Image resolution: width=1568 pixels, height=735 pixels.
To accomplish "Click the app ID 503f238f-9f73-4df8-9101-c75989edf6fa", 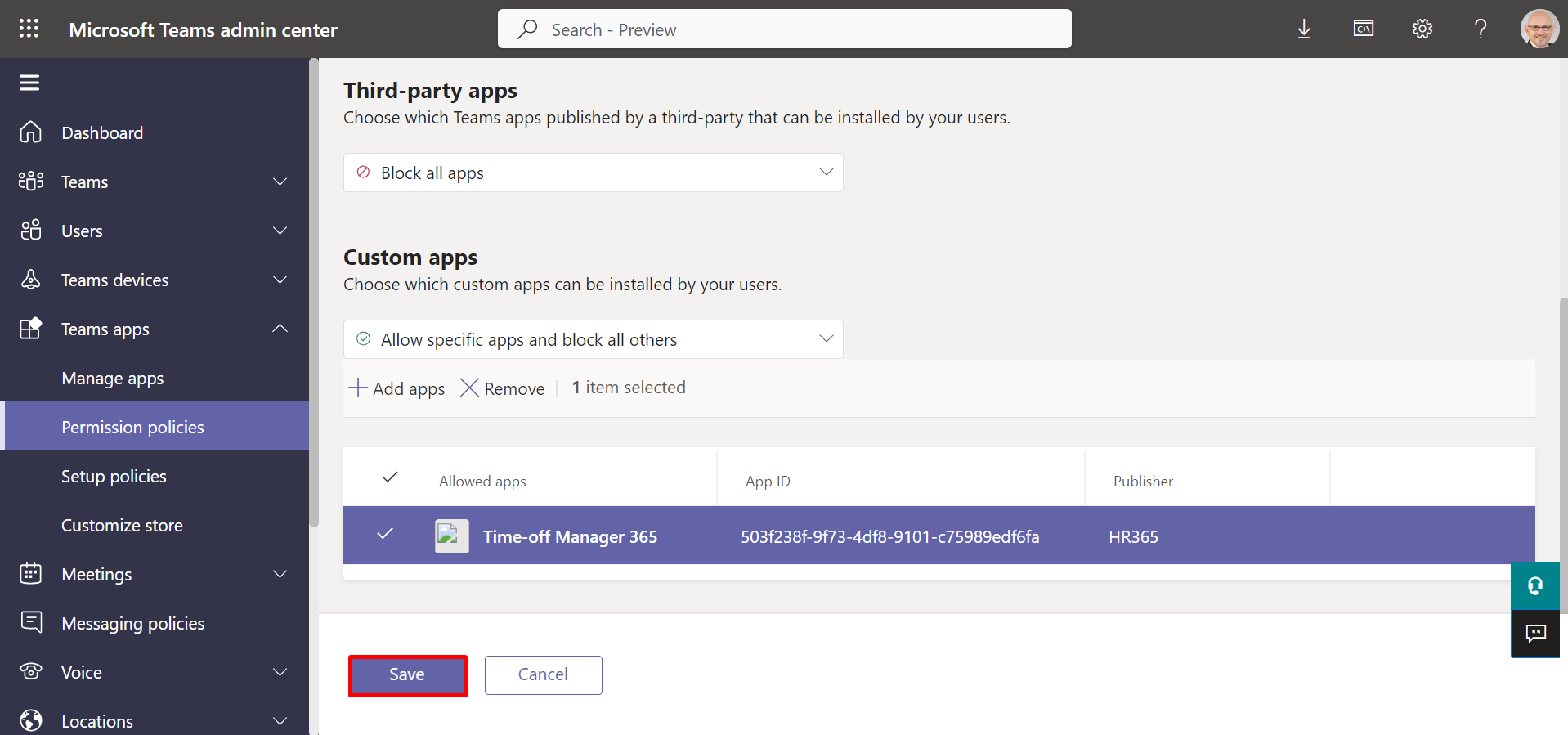I will [889, 537].
